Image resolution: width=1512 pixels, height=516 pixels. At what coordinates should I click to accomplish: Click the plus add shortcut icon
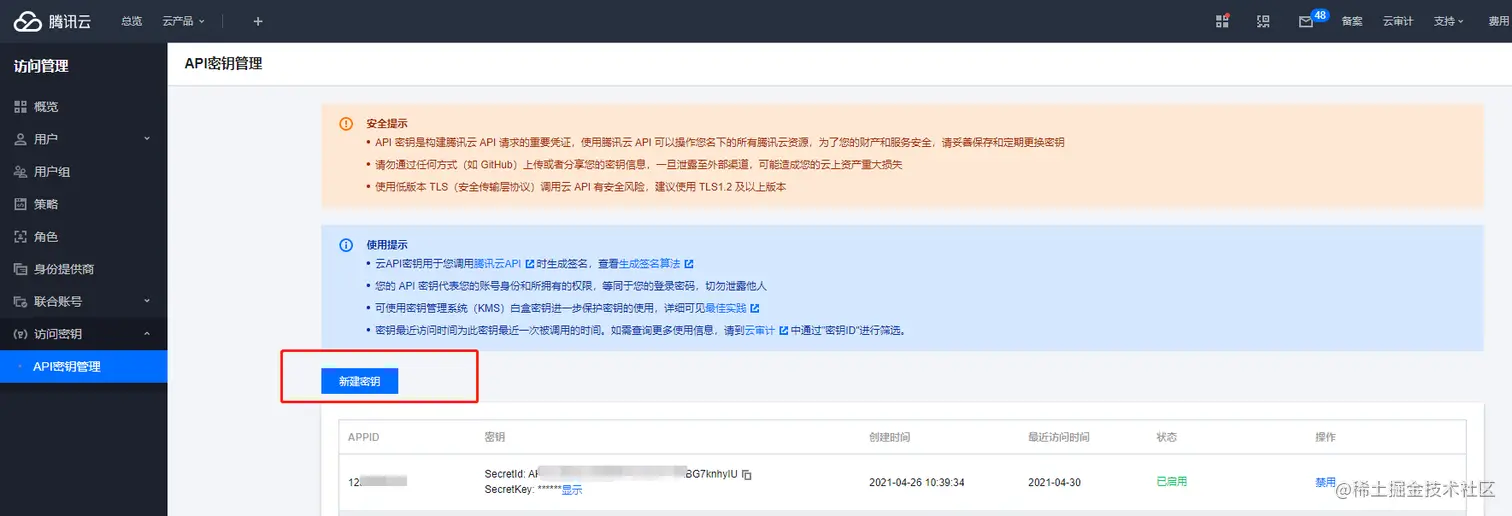(x=258, y=21)
